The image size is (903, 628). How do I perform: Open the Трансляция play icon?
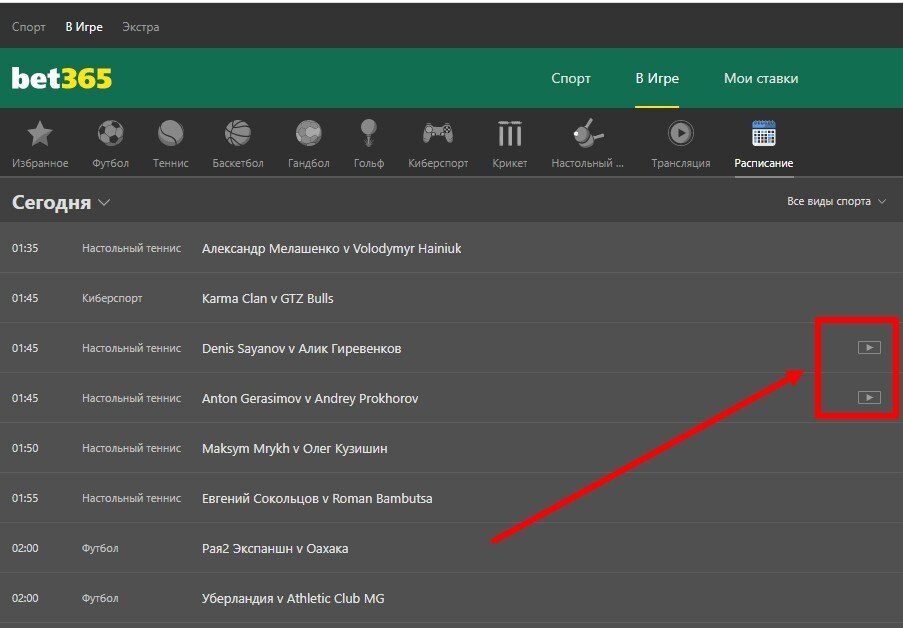coord(681,134)
